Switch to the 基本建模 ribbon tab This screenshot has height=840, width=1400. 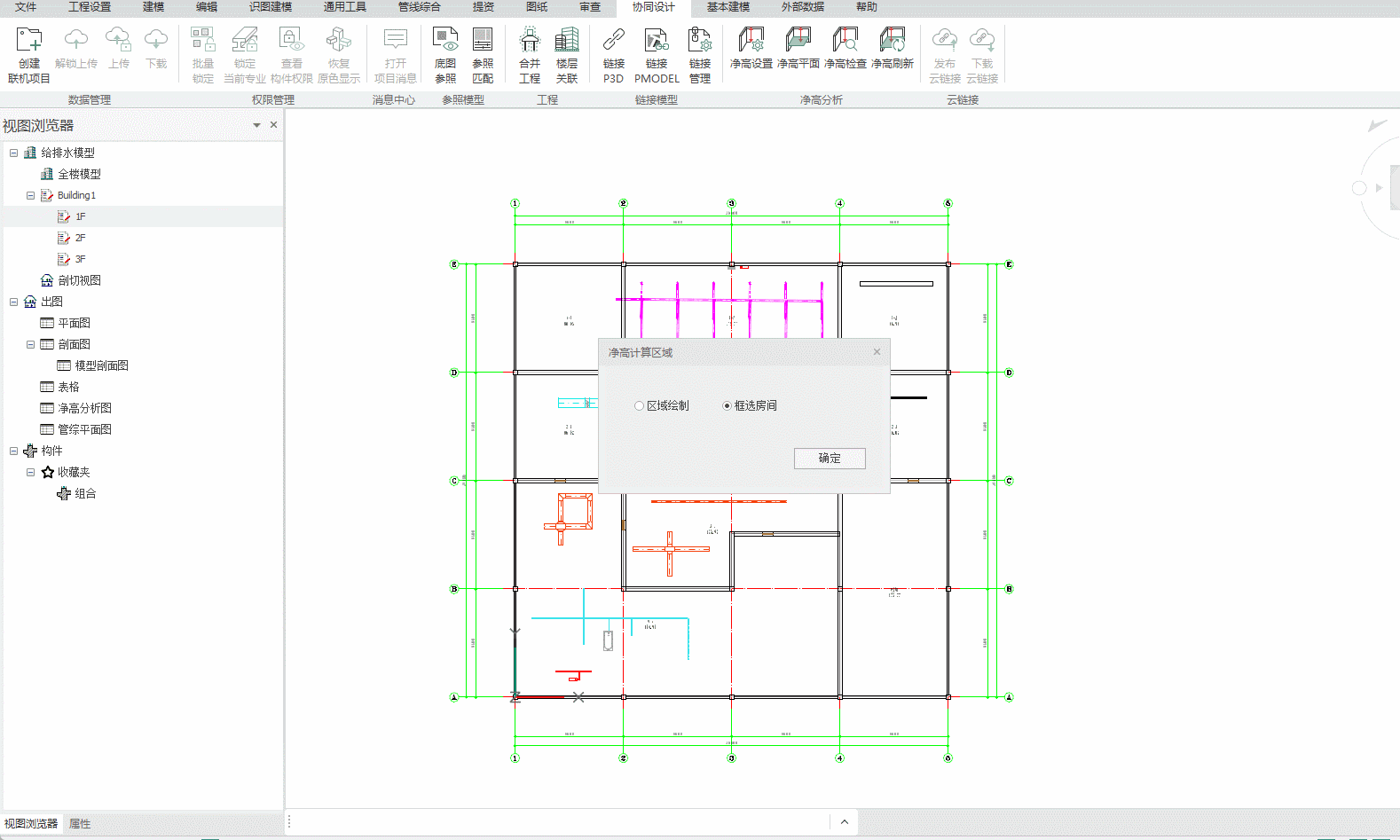tap(728, 7)
